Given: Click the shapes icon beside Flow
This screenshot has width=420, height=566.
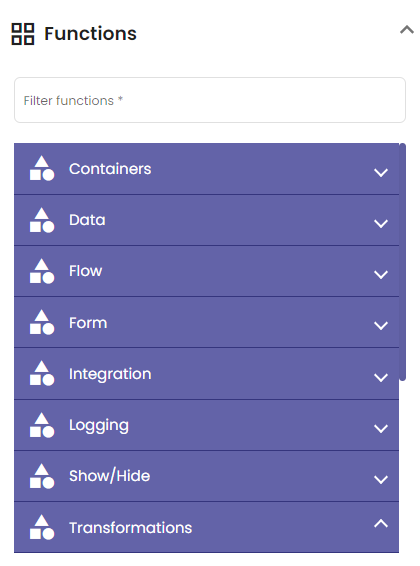Looking at the screenshot, I should pos(42,271).
